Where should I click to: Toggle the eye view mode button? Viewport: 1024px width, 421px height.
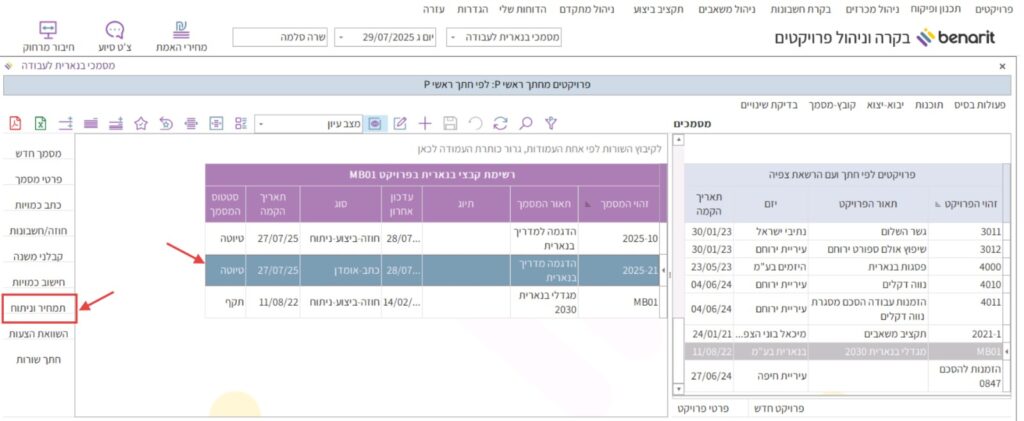pyautogui.click(x=375, y=123)
